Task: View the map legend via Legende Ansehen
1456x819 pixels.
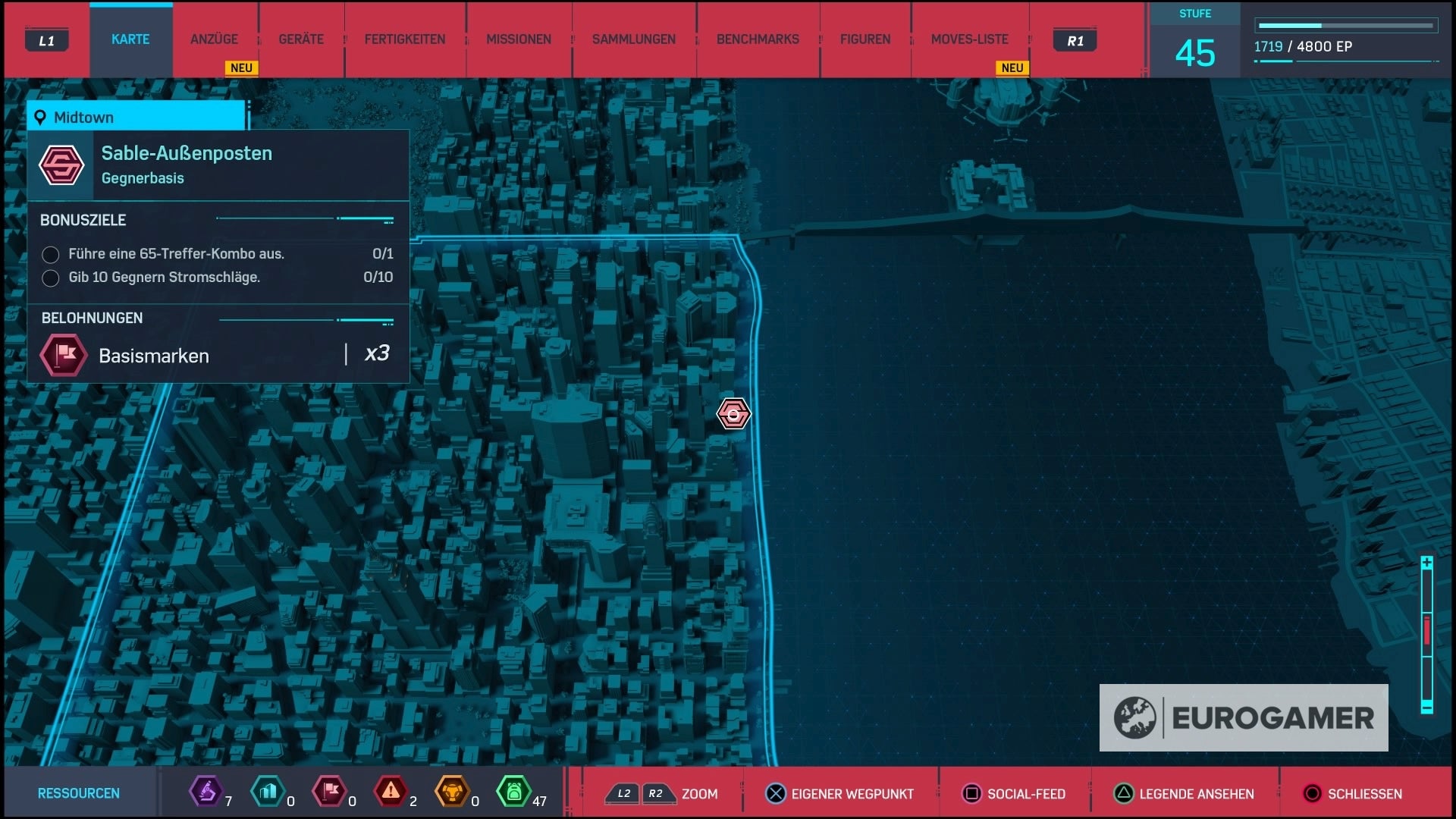Action: [1197, 794]
